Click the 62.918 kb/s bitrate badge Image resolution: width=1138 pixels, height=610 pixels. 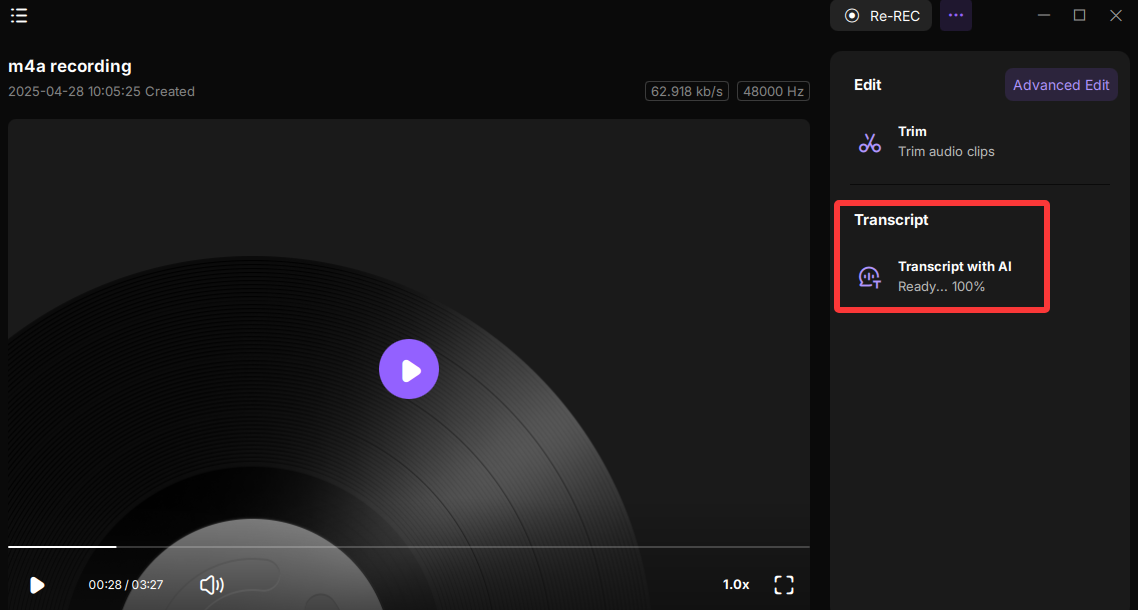(687, 91)
